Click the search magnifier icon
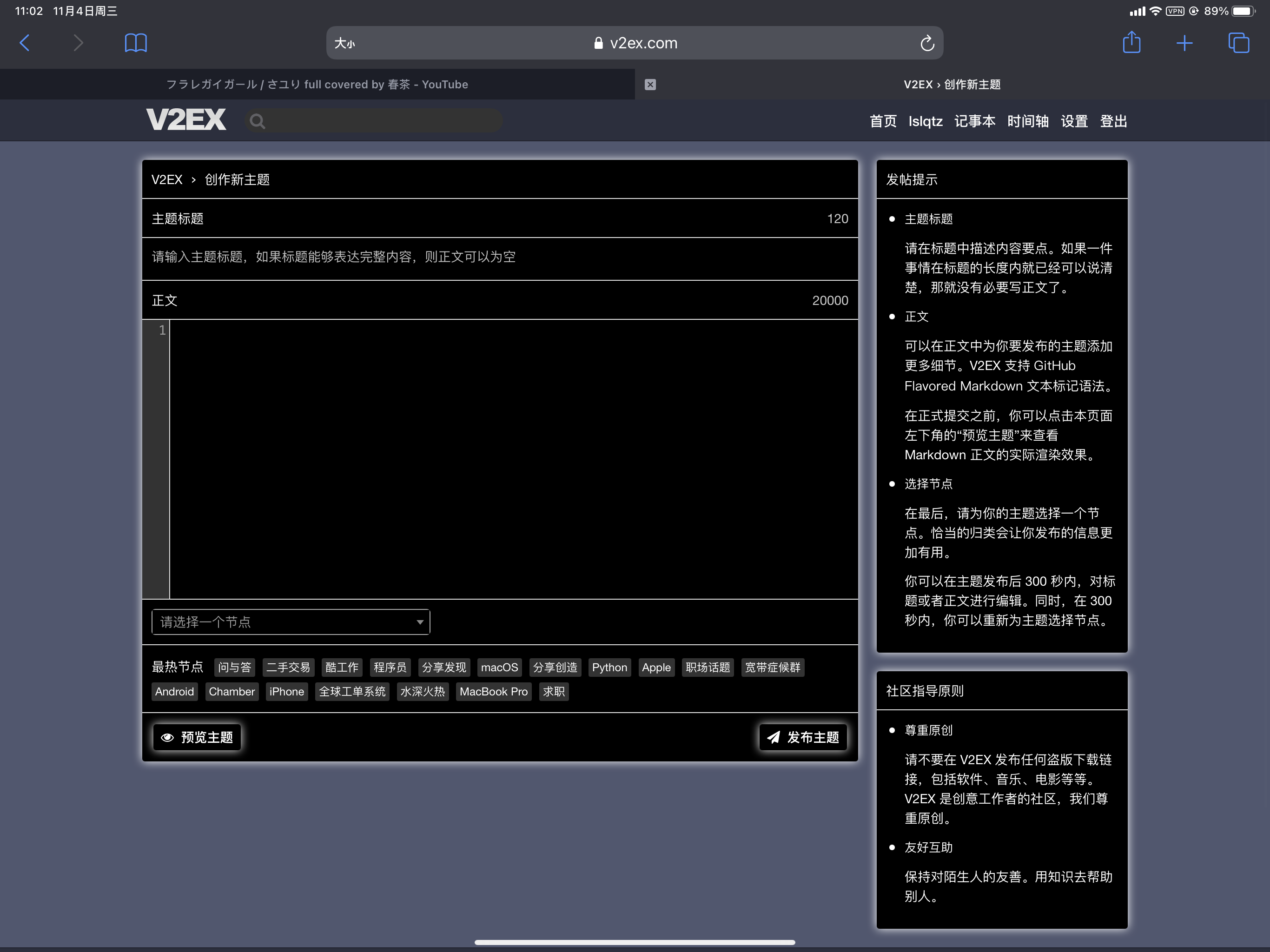The height and width of the screenshot is (952, 1270). pos(257,121)
